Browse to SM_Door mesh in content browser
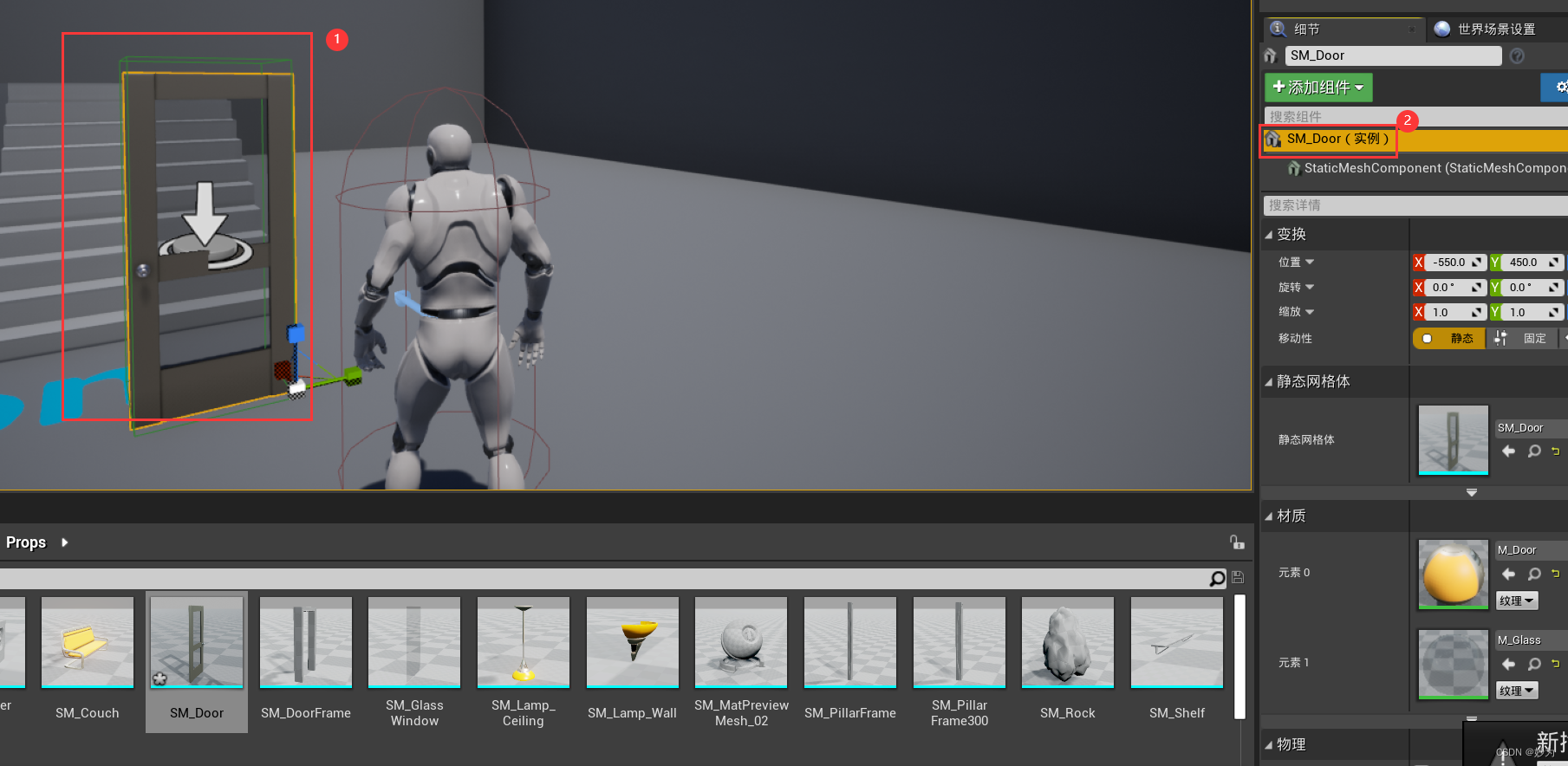The height and width of the screenshot is (766, 1568). coord(1534,451)
